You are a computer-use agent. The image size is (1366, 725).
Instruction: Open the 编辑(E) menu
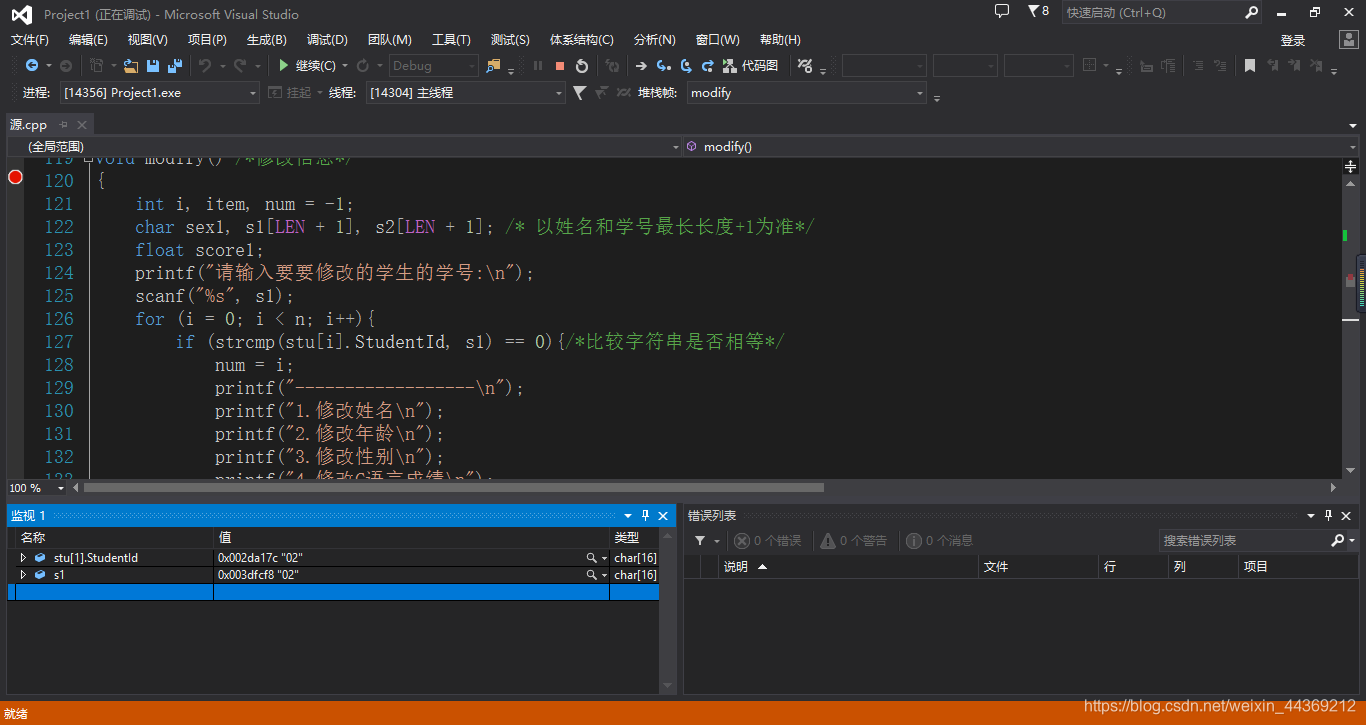[88, 40]
